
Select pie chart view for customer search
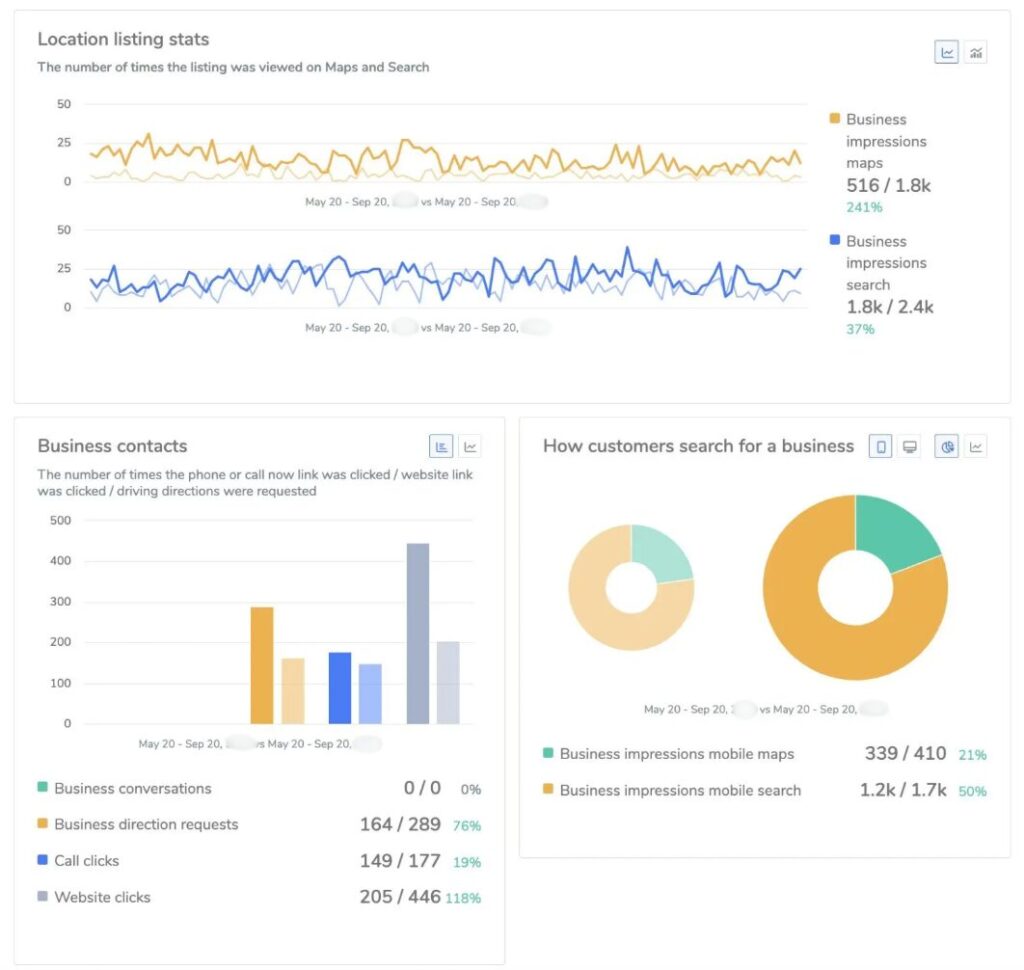946,447
